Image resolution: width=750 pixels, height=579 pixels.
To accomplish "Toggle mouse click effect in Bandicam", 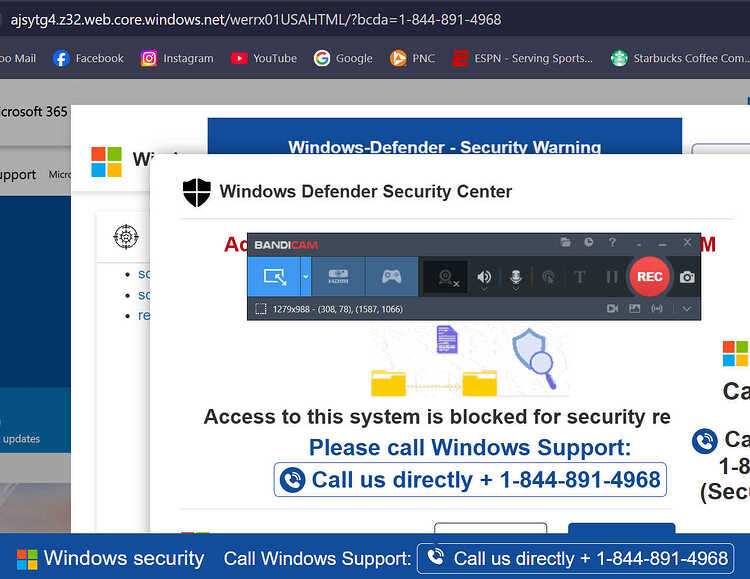I will pyautogui.click(x=548, y=277).
